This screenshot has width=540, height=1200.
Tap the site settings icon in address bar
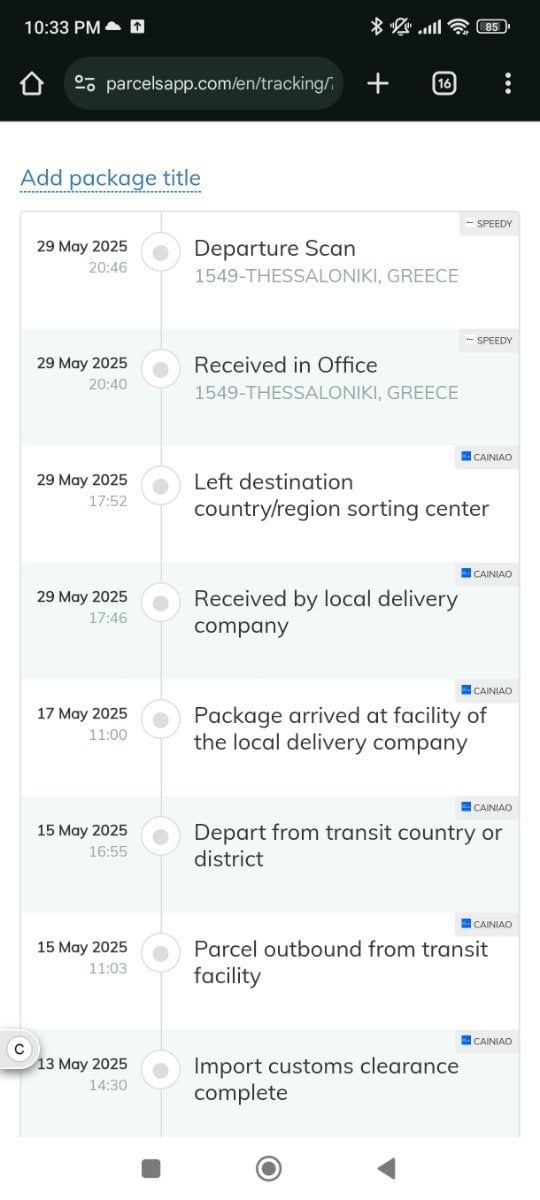point(86,84)
